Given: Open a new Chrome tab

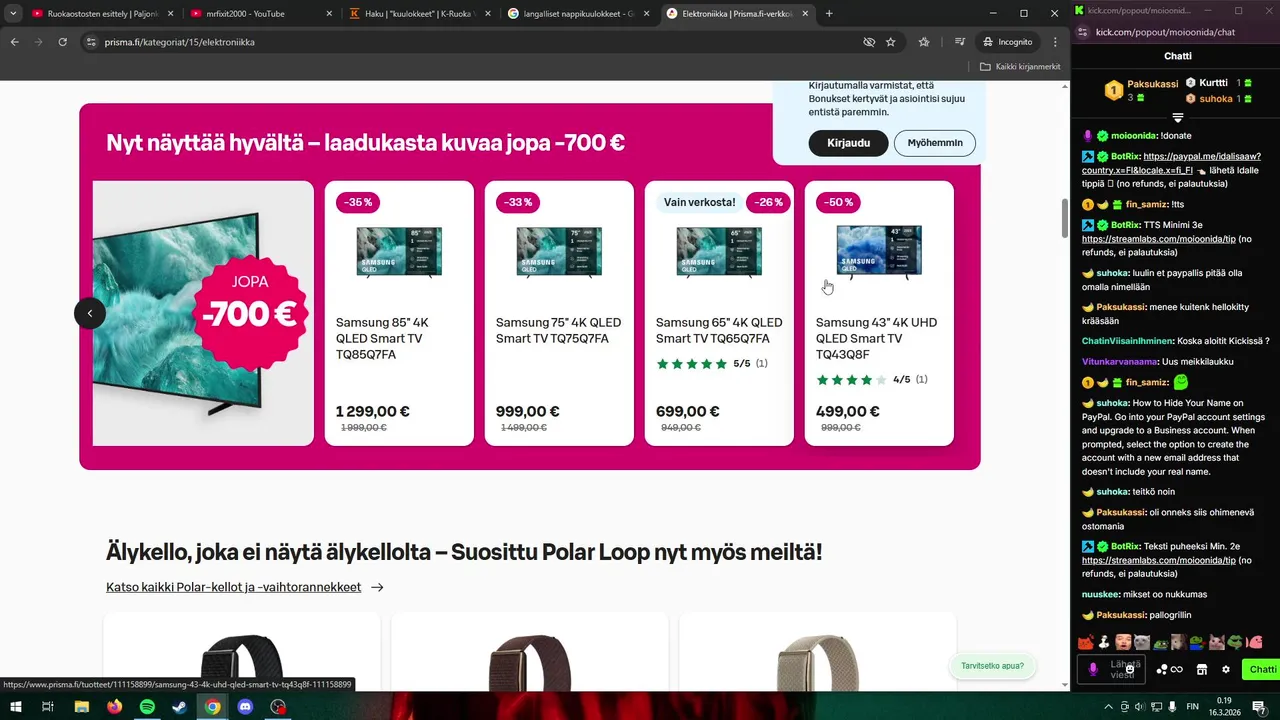Looking at the screenshot, I should point(829,13).
